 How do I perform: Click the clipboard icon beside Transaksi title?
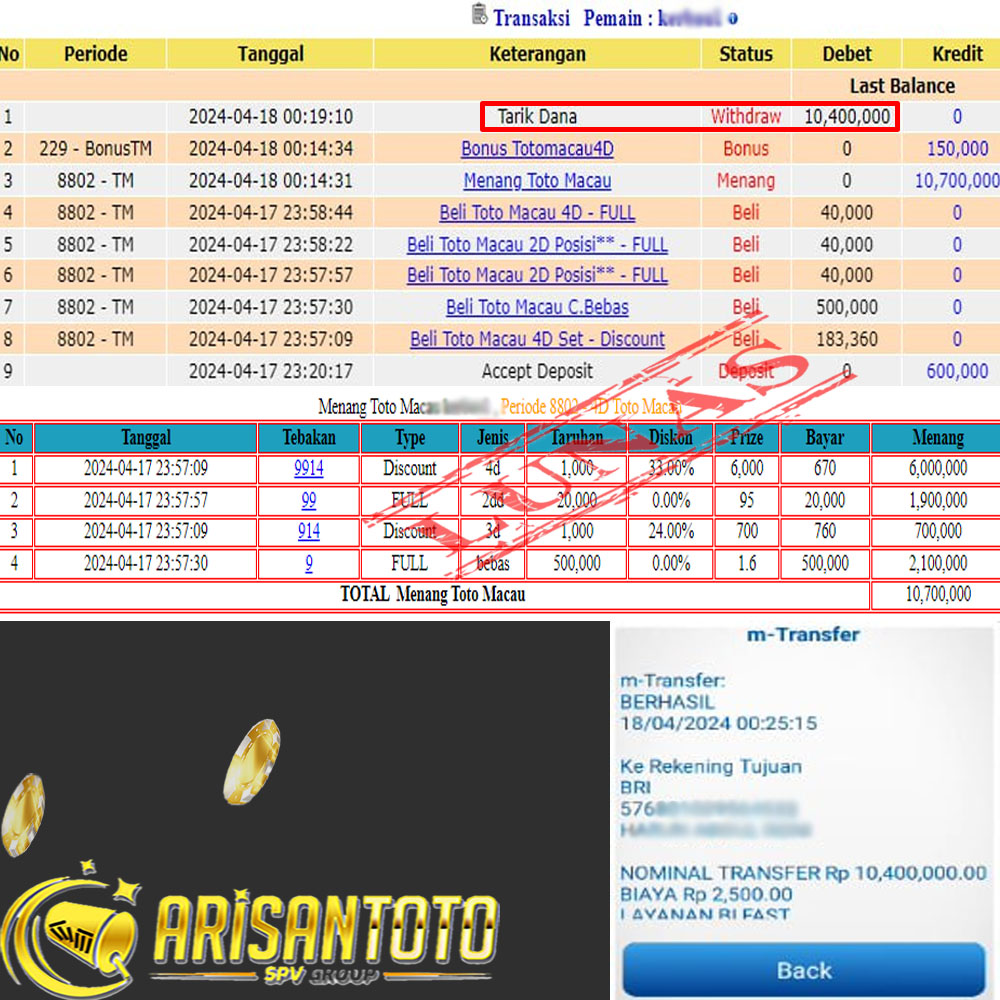480,14
